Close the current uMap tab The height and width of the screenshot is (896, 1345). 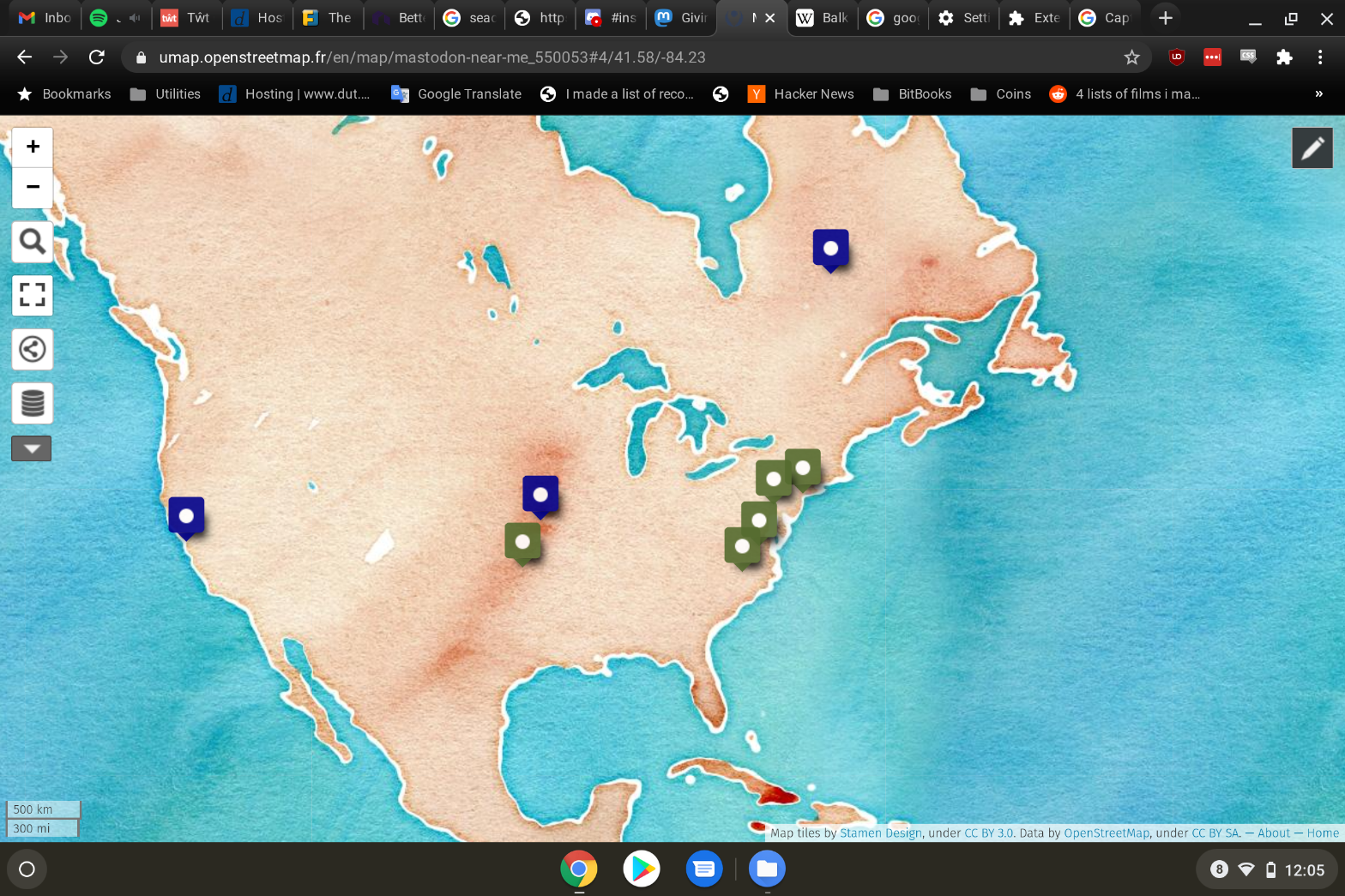tap(770, 18)
